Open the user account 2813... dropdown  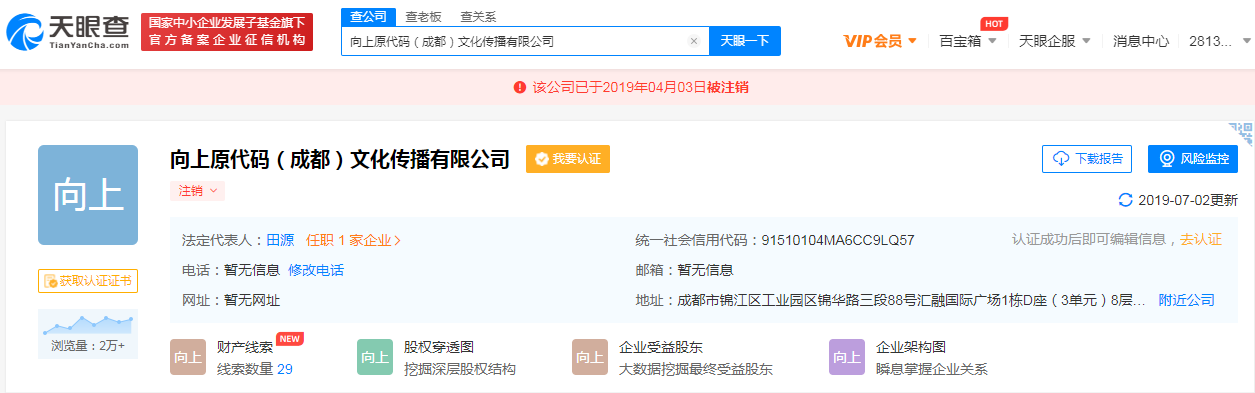1219,41
